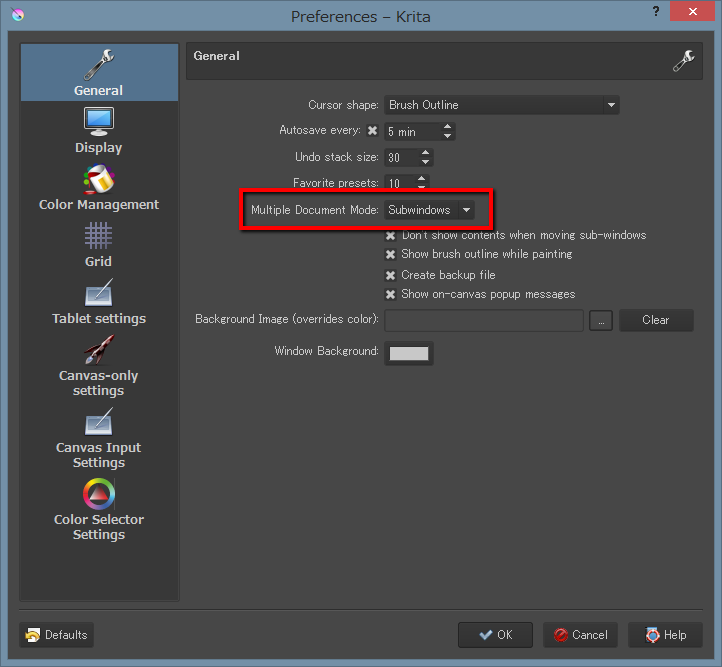Screen dimensions: 722x667
Task: Click the Defaults button
Action: point(57,635)
